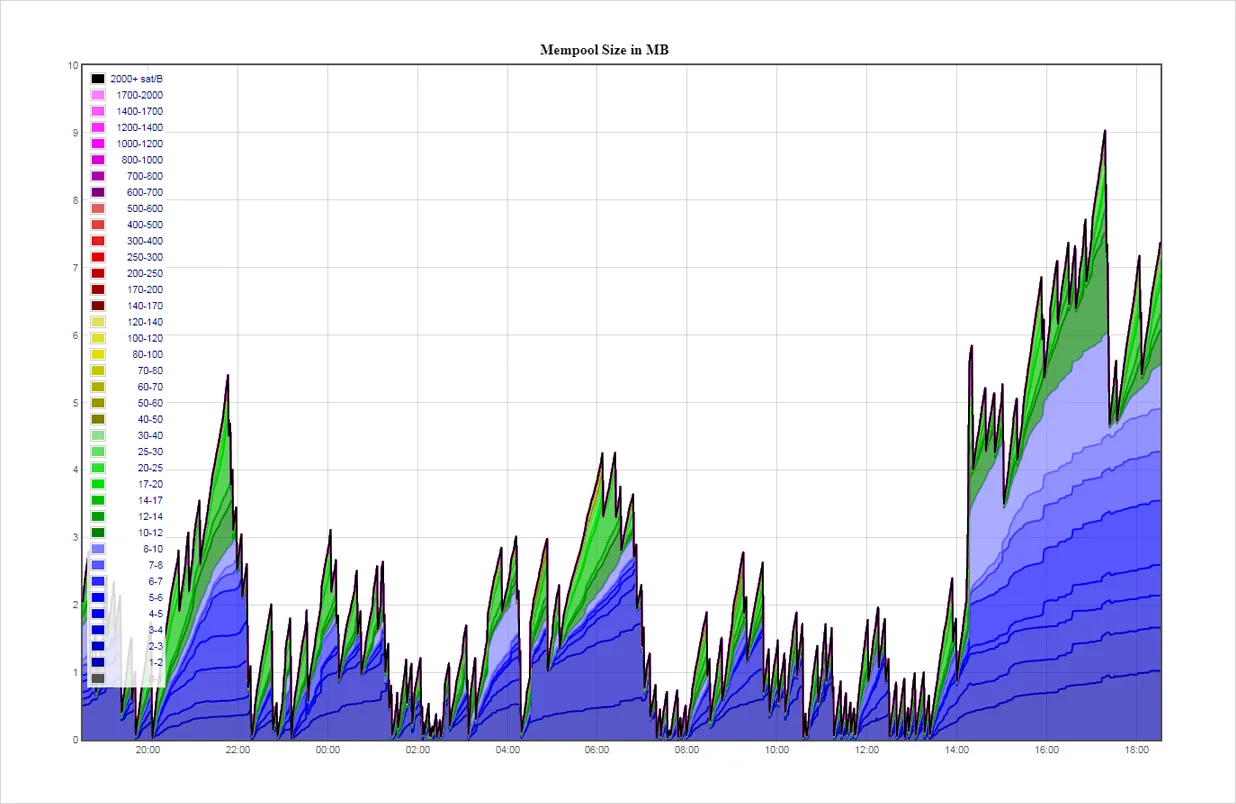Image resolution: width=1236 pixels, height=804 pixels.
Task: Click the 22:00 time axis label
Action: [237, 750]
